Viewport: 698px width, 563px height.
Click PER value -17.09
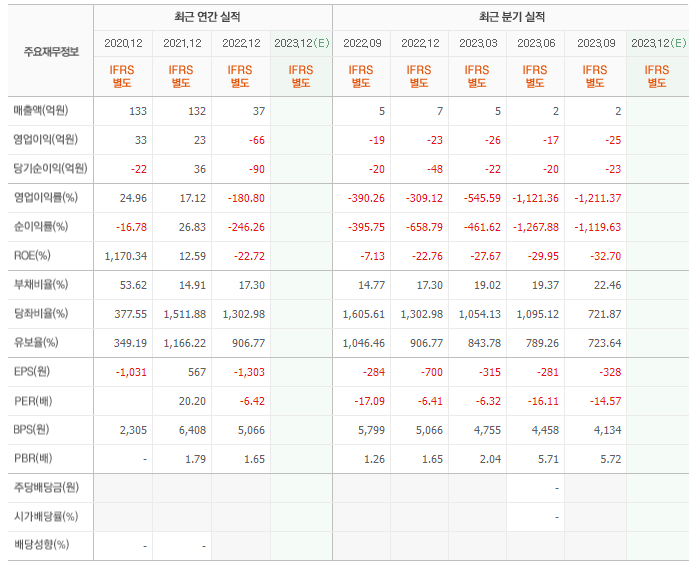tap(369, 401)
